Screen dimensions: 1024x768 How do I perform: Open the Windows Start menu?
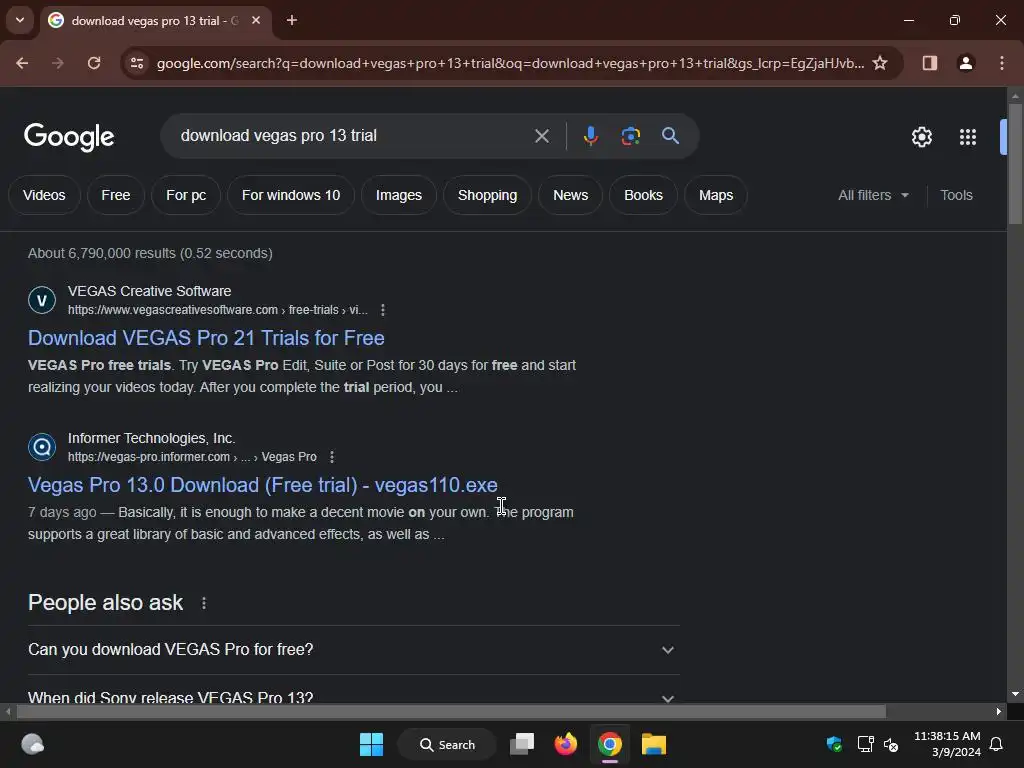(x=372, y=744)
